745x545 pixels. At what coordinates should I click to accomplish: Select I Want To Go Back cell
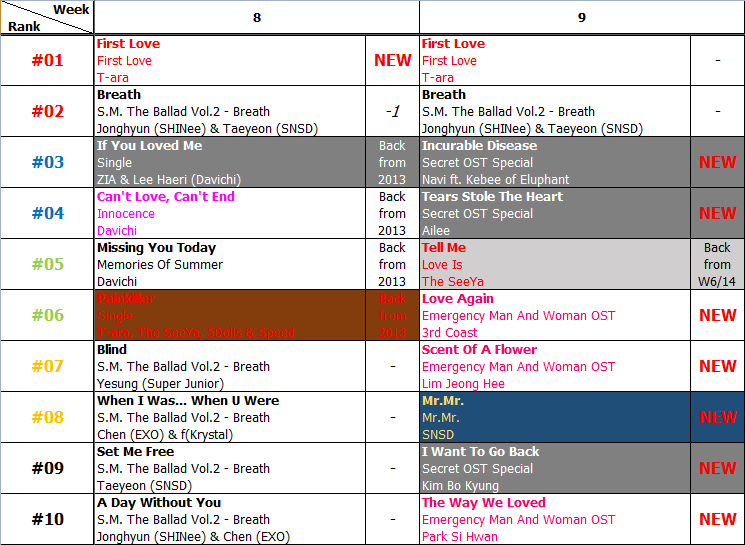pos(555,468)
